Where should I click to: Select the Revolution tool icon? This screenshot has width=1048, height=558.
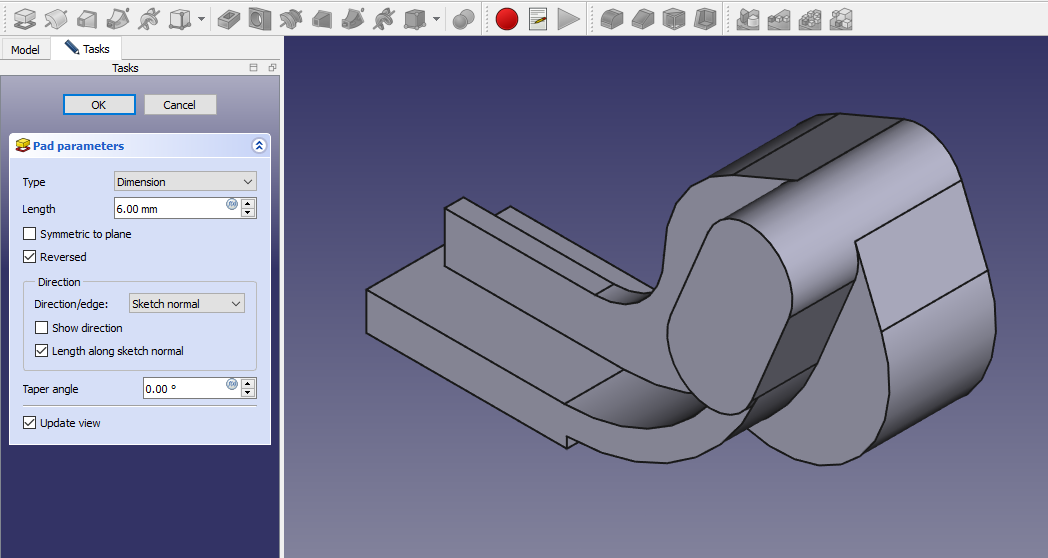pos(56,18)
